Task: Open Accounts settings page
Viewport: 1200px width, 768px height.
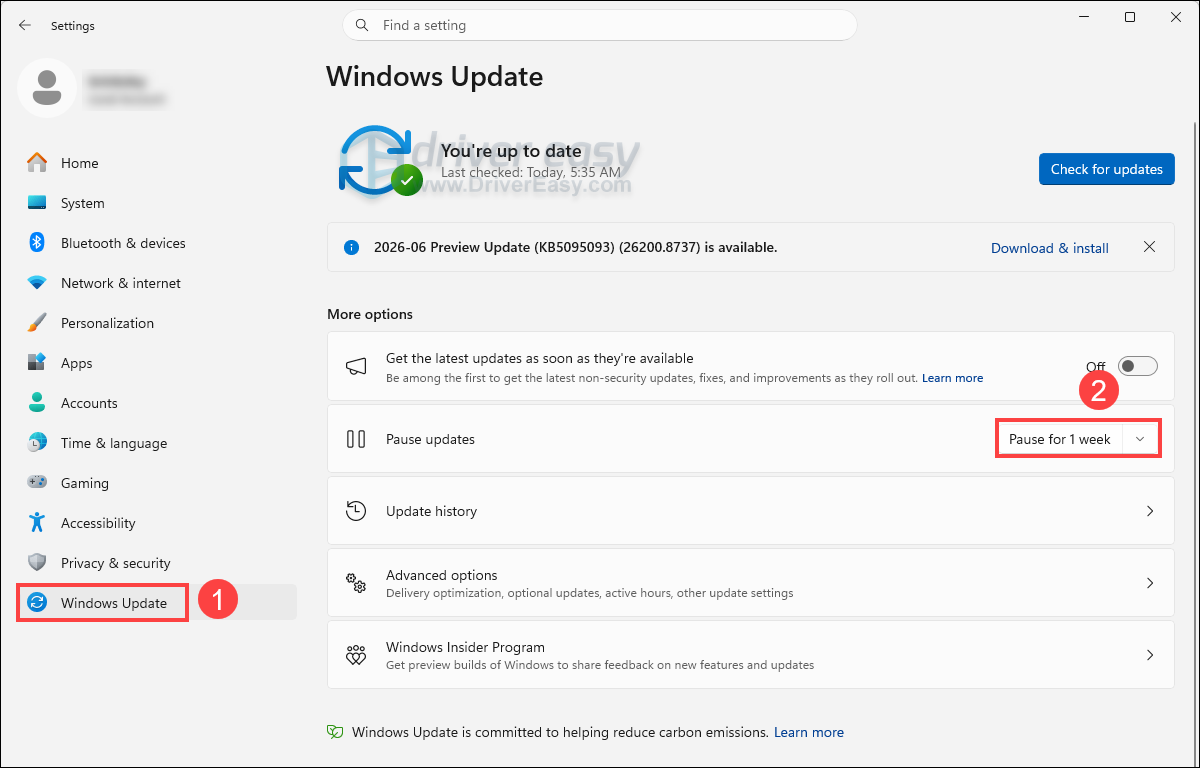Action: coord(157,403)
